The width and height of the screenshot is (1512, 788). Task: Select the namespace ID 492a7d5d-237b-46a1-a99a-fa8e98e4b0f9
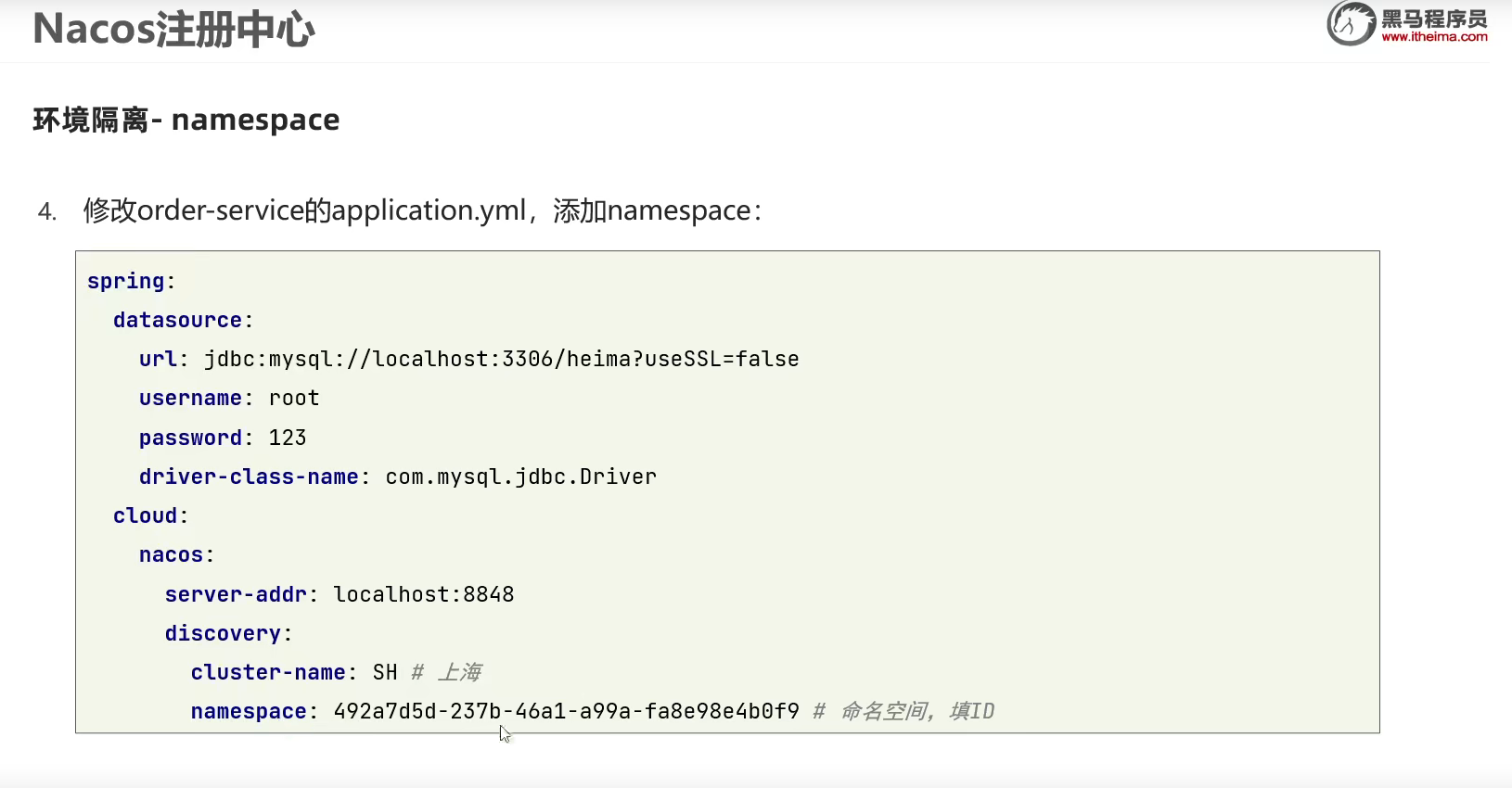[567, 712]
